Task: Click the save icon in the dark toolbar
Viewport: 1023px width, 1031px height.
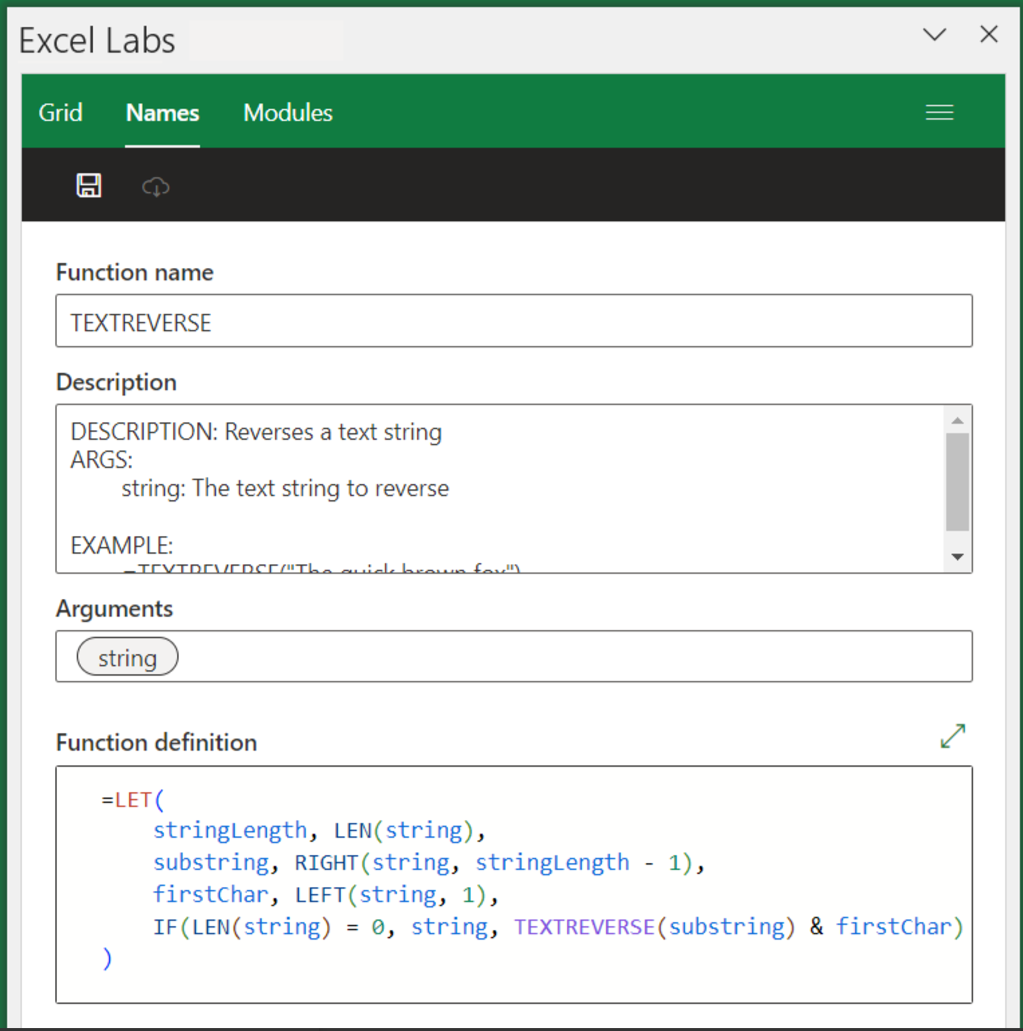Action: [89, 185]
